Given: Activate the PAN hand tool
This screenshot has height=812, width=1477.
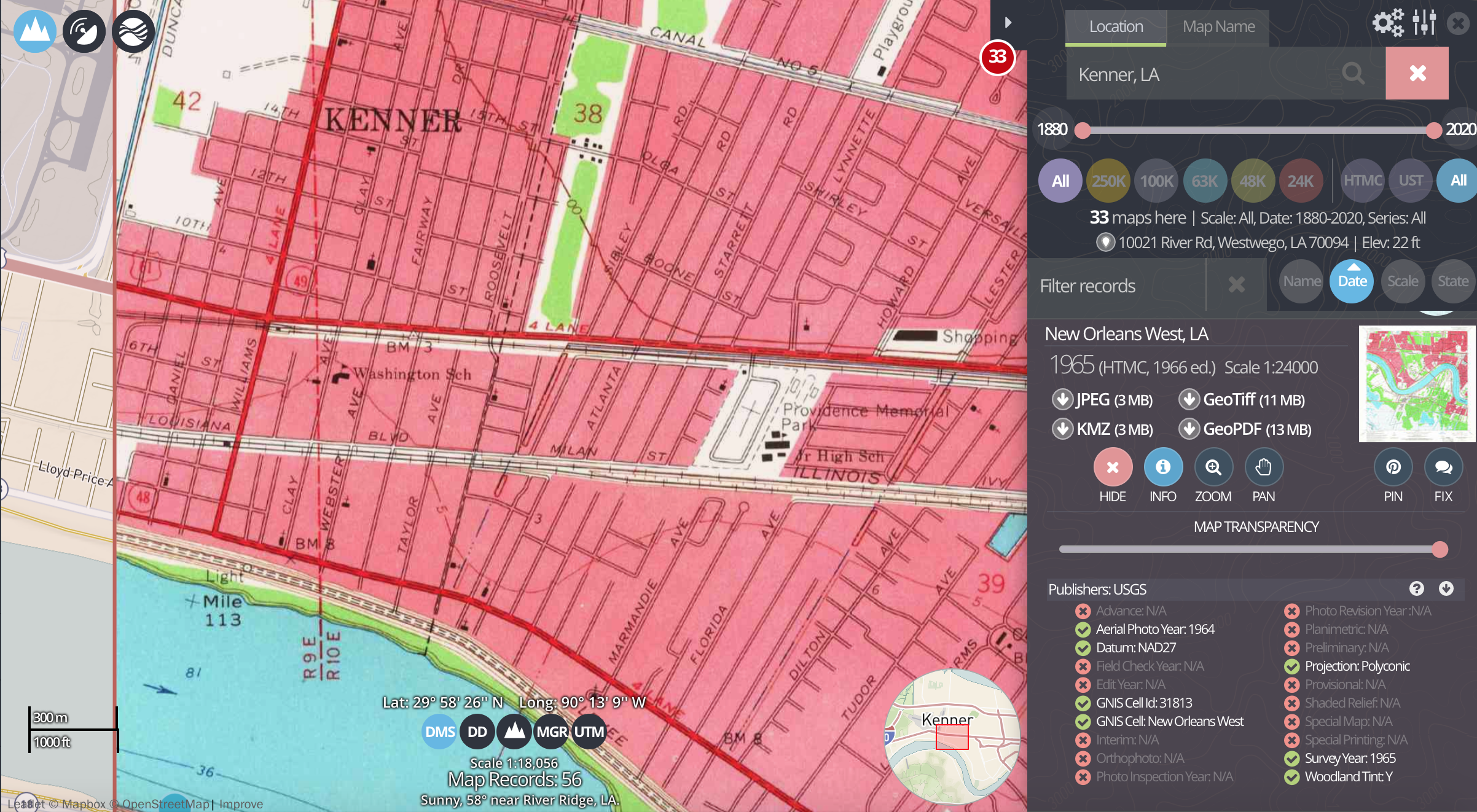Looking at the screenshot, I should point(1263,468).
